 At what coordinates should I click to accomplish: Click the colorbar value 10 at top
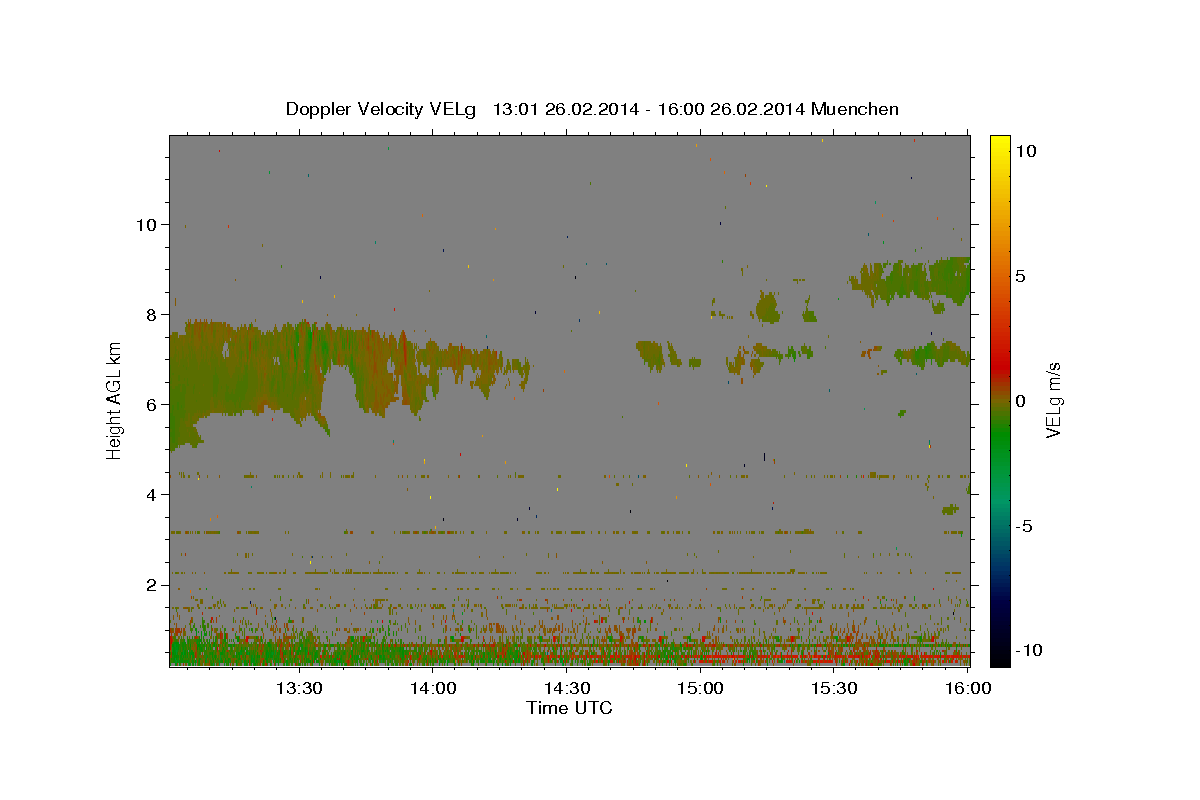(1026, 151)
